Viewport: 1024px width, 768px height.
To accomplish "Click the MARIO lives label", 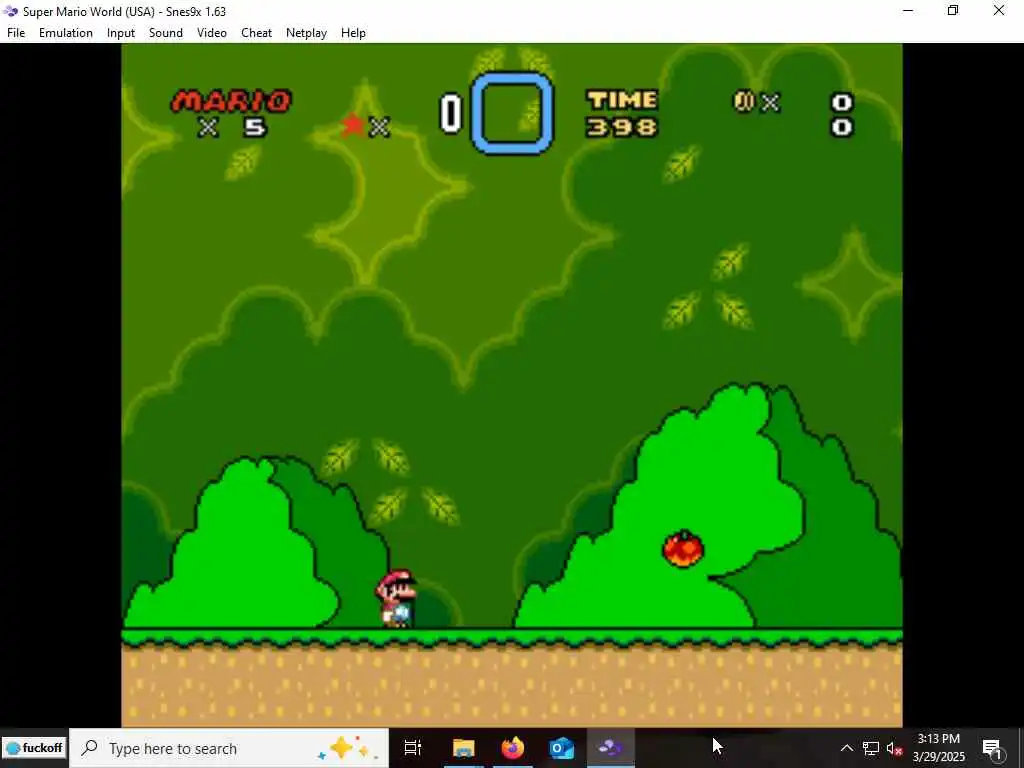I will point(231,101).
